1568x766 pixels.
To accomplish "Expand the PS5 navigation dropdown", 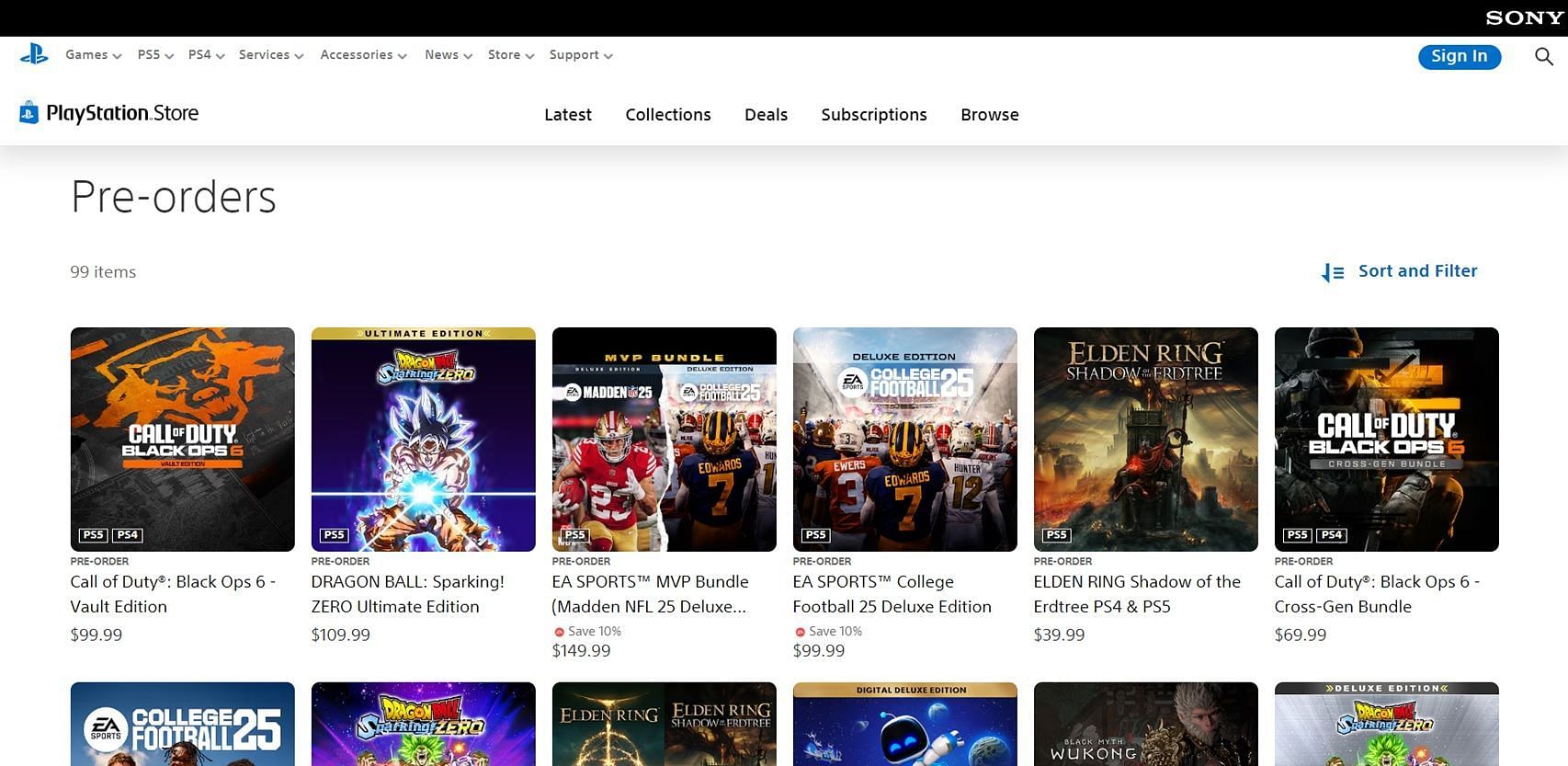I will coord(155,55).
